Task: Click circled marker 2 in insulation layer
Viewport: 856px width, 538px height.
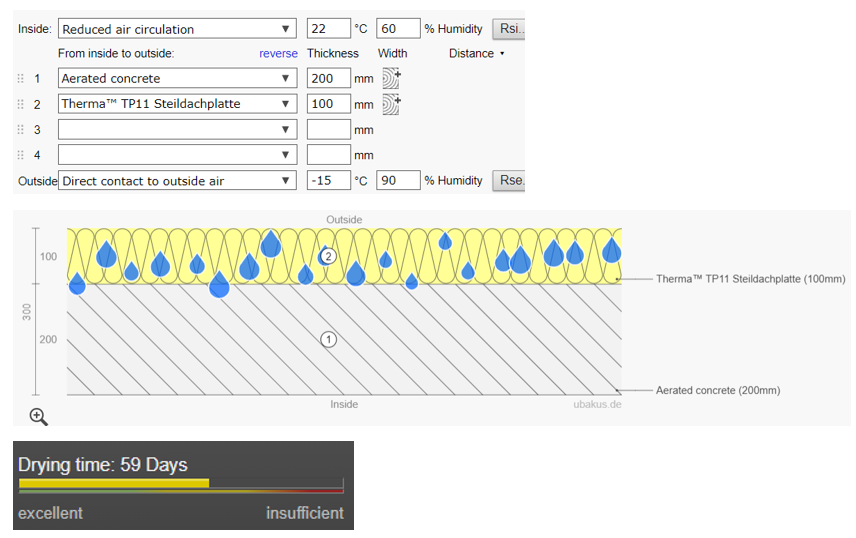Action: click(326, 256)
